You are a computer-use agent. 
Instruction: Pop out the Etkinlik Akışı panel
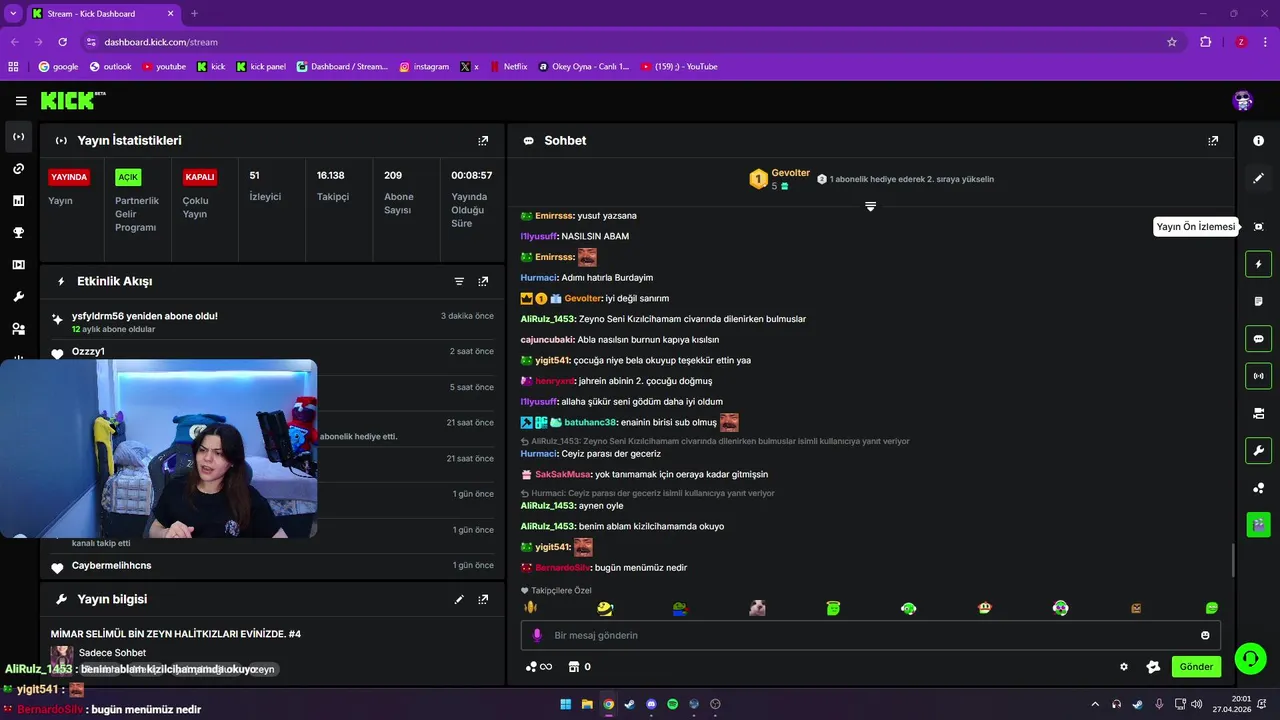[x=483, y=282]
